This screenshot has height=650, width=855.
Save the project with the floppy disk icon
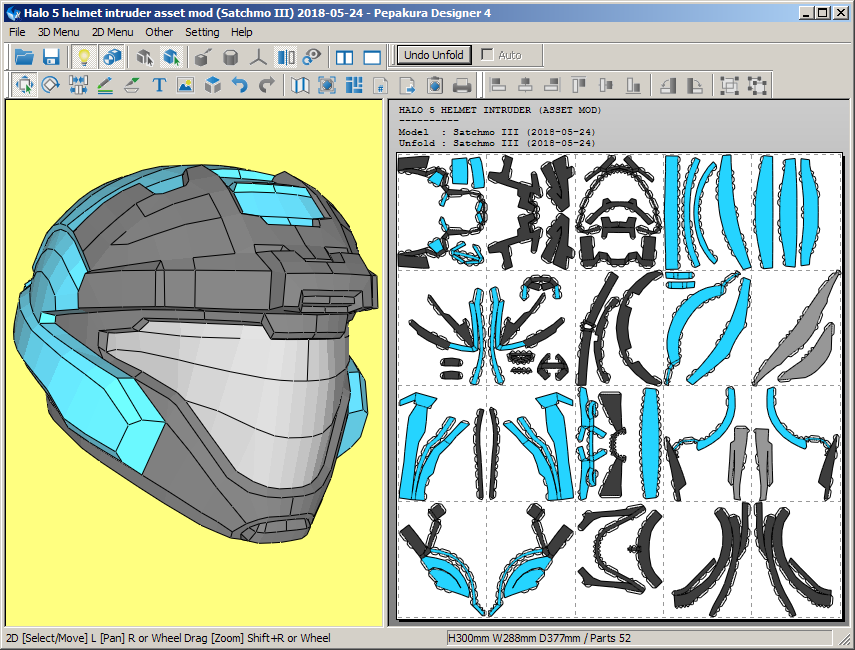click(x=51, y=57)
